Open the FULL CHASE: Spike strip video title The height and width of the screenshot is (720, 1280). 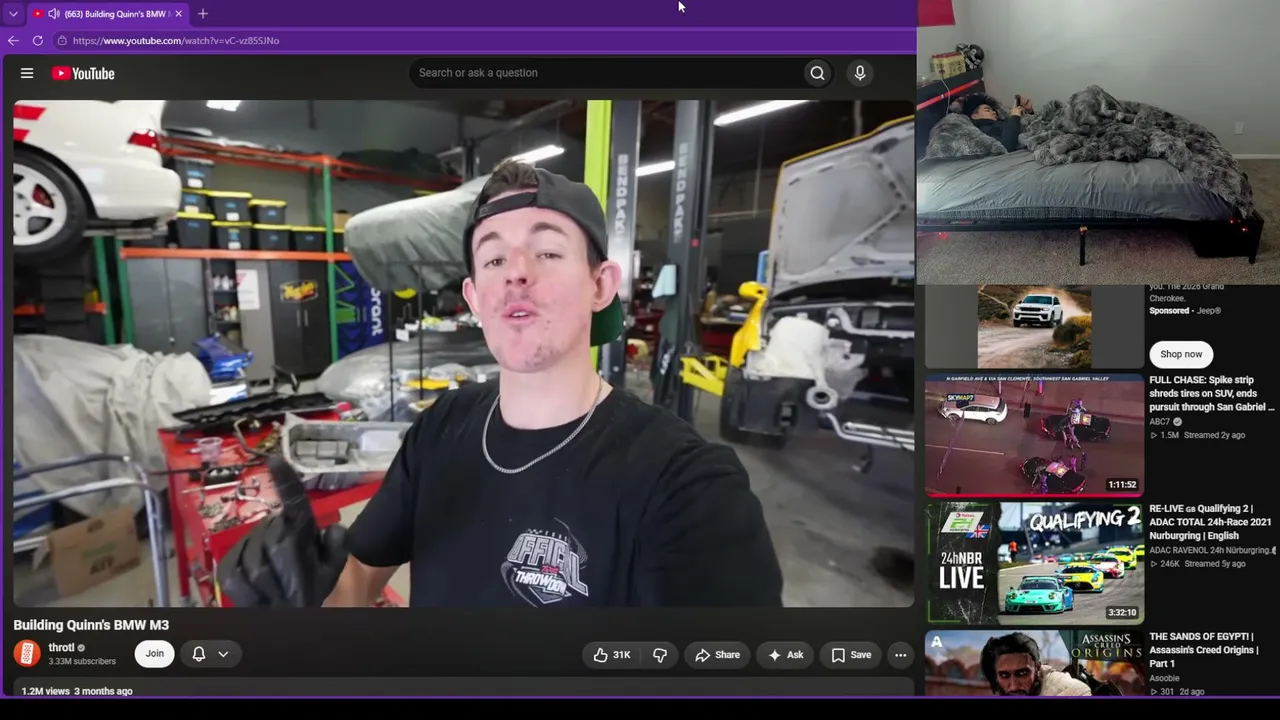click(1212, 394)
